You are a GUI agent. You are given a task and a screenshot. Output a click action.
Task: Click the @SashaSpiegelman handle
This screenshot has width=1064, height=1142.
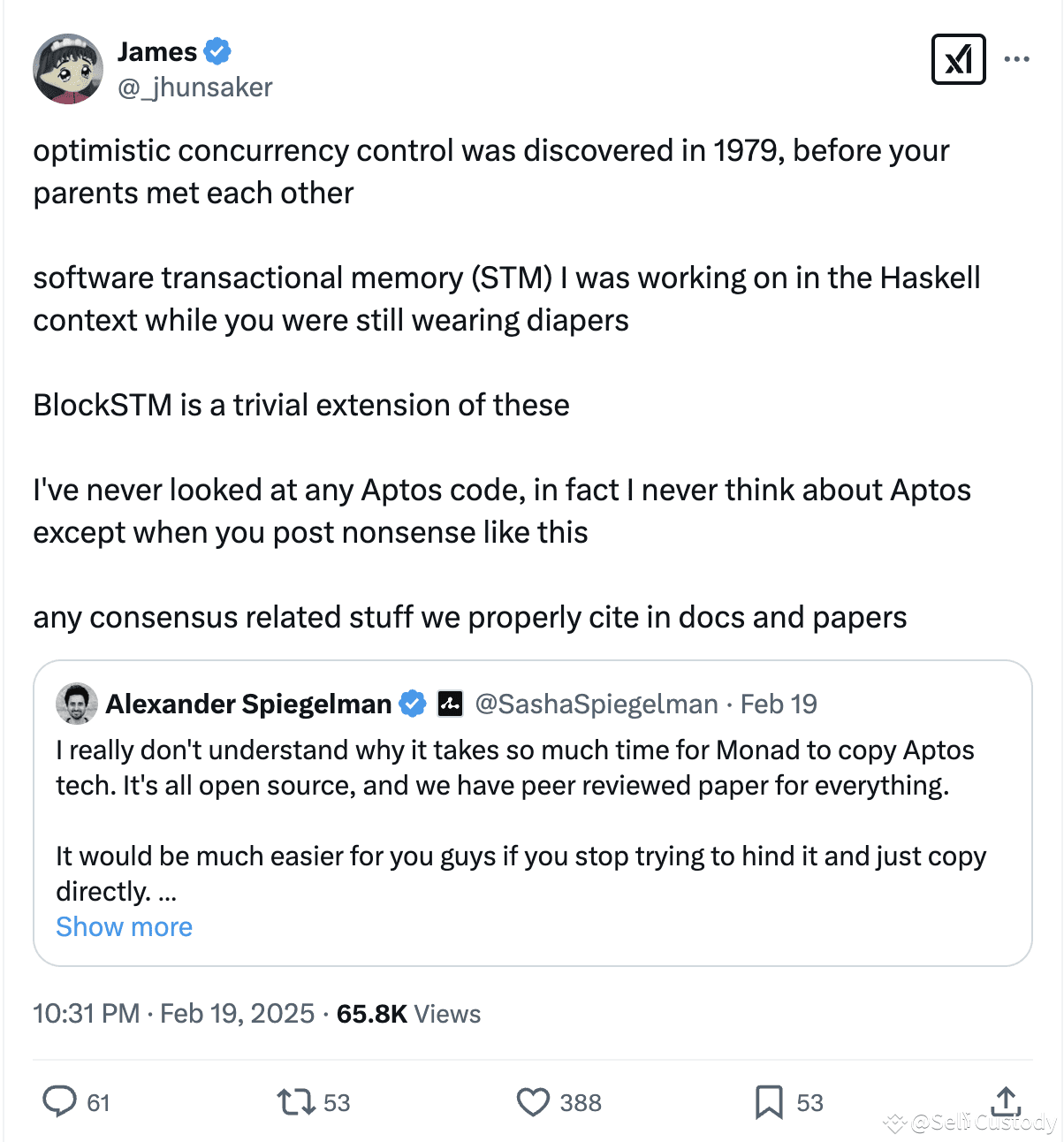point(596,704)
